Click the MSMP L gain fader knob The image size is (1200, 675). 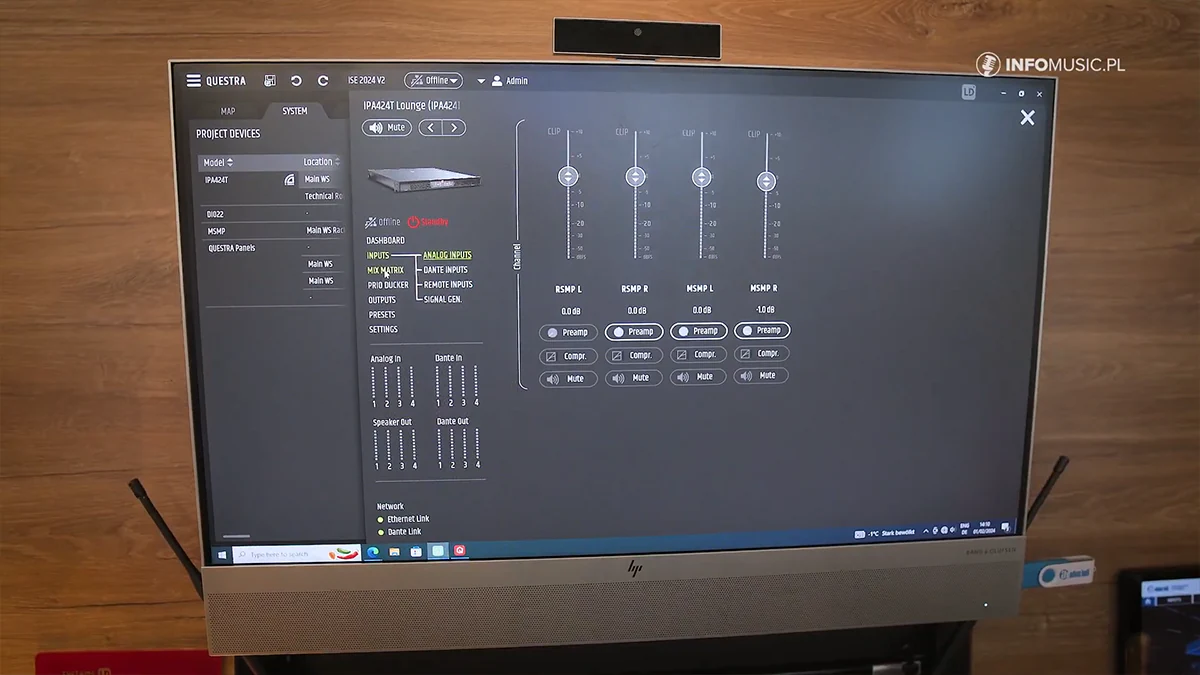click(702, 178)
